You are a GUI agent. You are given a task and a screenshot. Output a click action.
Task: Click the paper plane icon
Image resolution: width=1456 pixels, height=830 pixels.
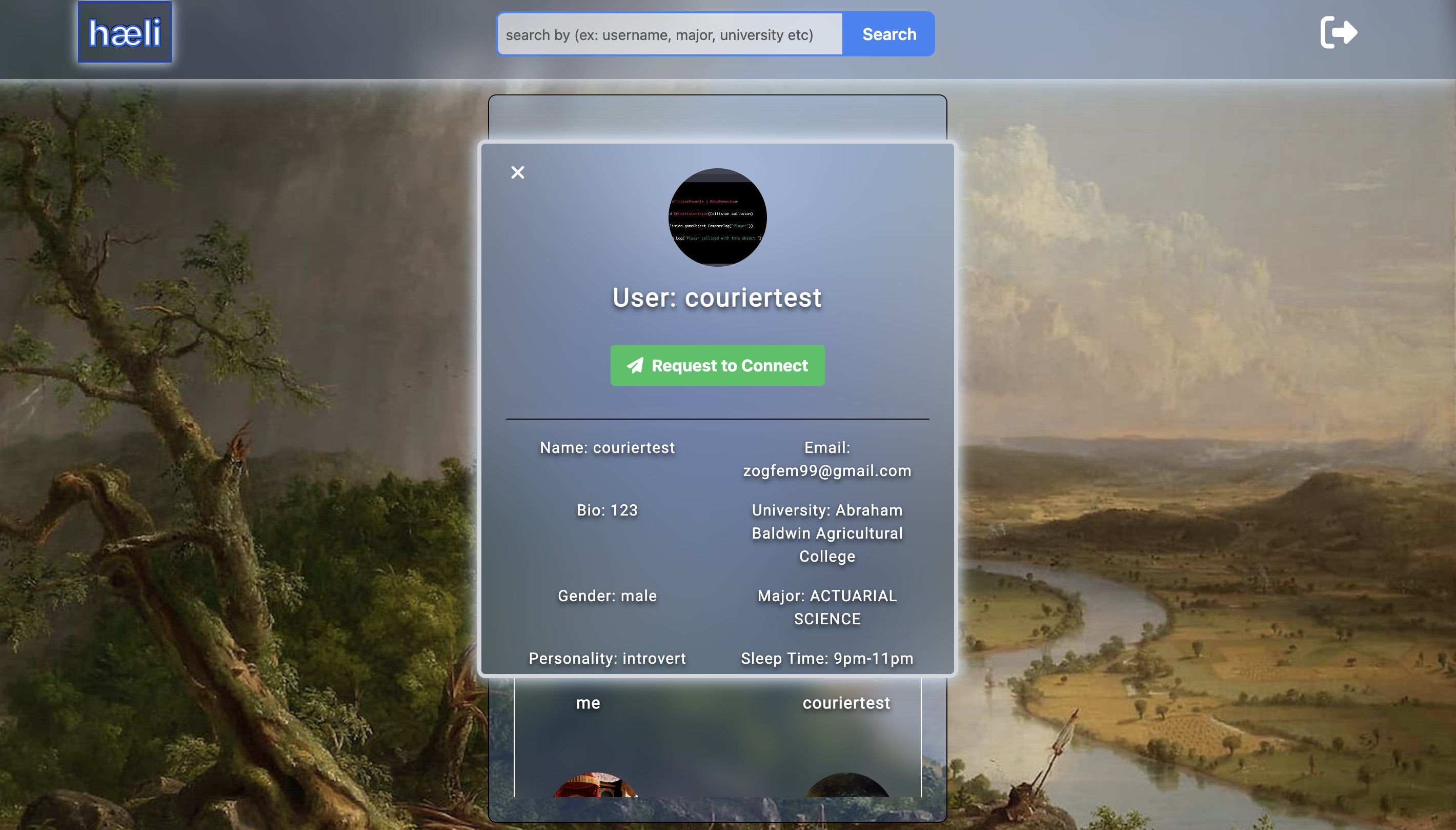coord(635,365)
